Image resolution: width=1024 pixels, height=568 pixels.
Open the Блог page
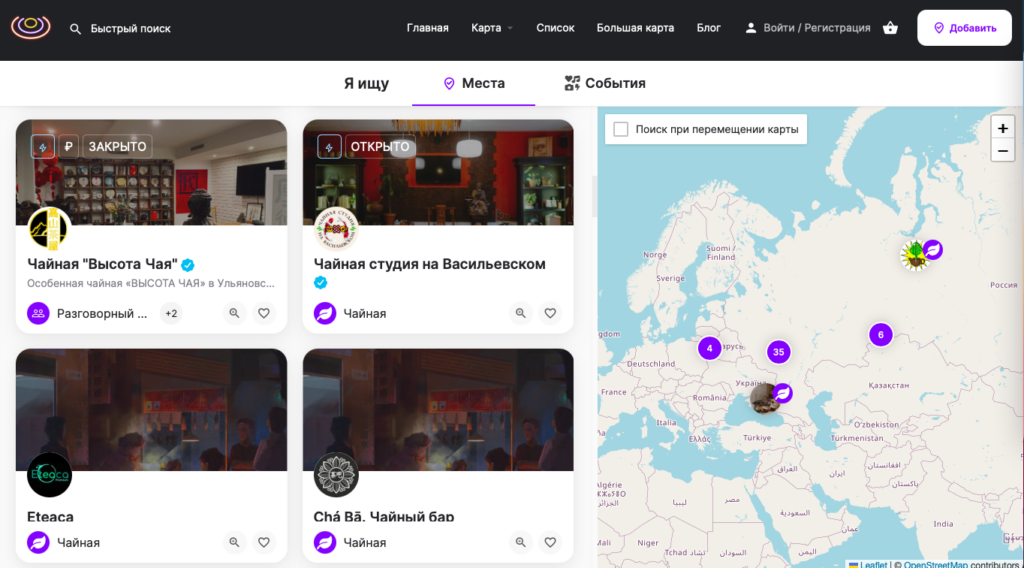(709, 28)
